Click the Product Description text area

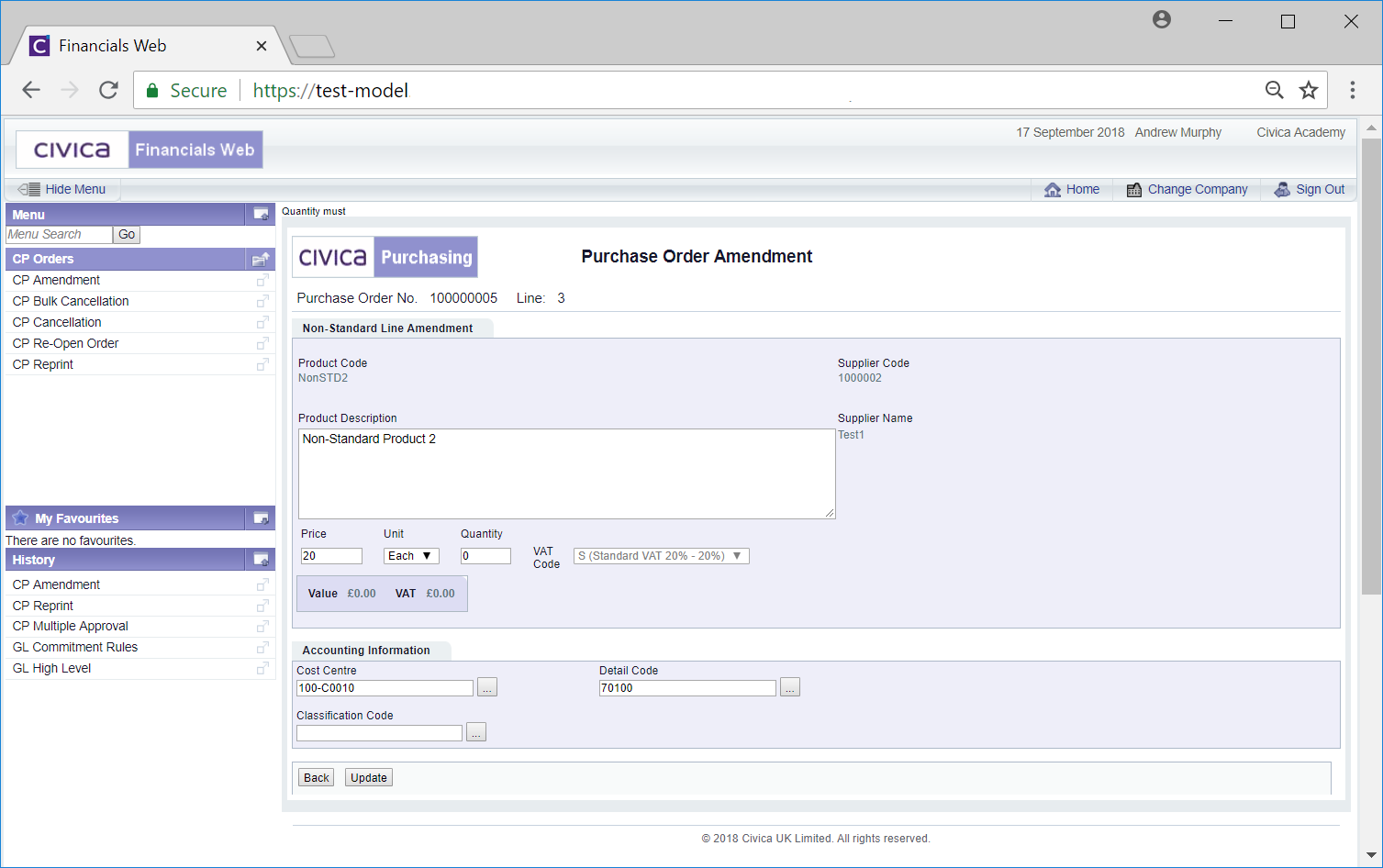click(x=567, y=473)
